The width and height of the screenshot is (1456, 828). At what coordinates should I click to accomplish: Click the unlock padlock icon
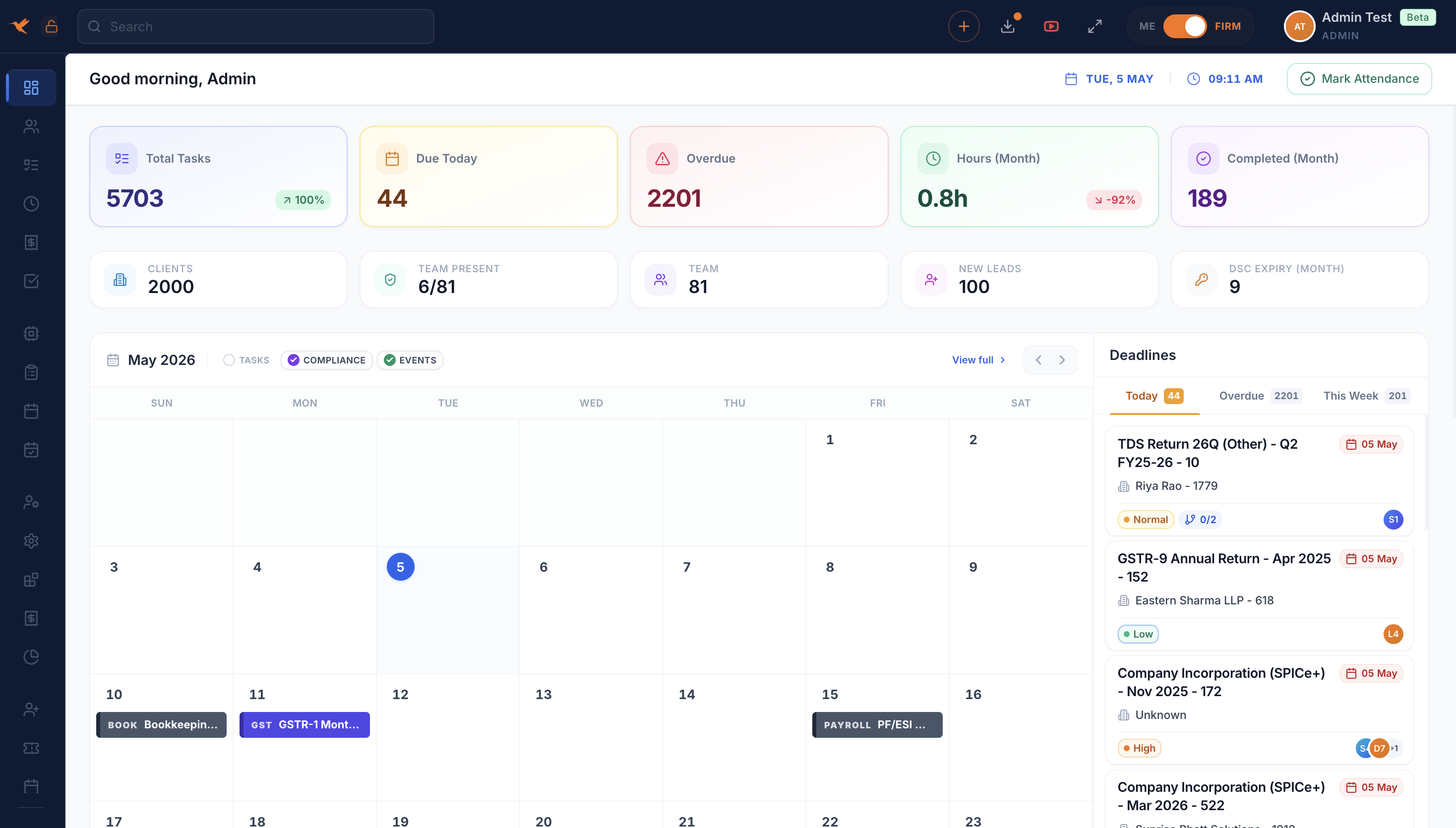(x=51, y=26)
